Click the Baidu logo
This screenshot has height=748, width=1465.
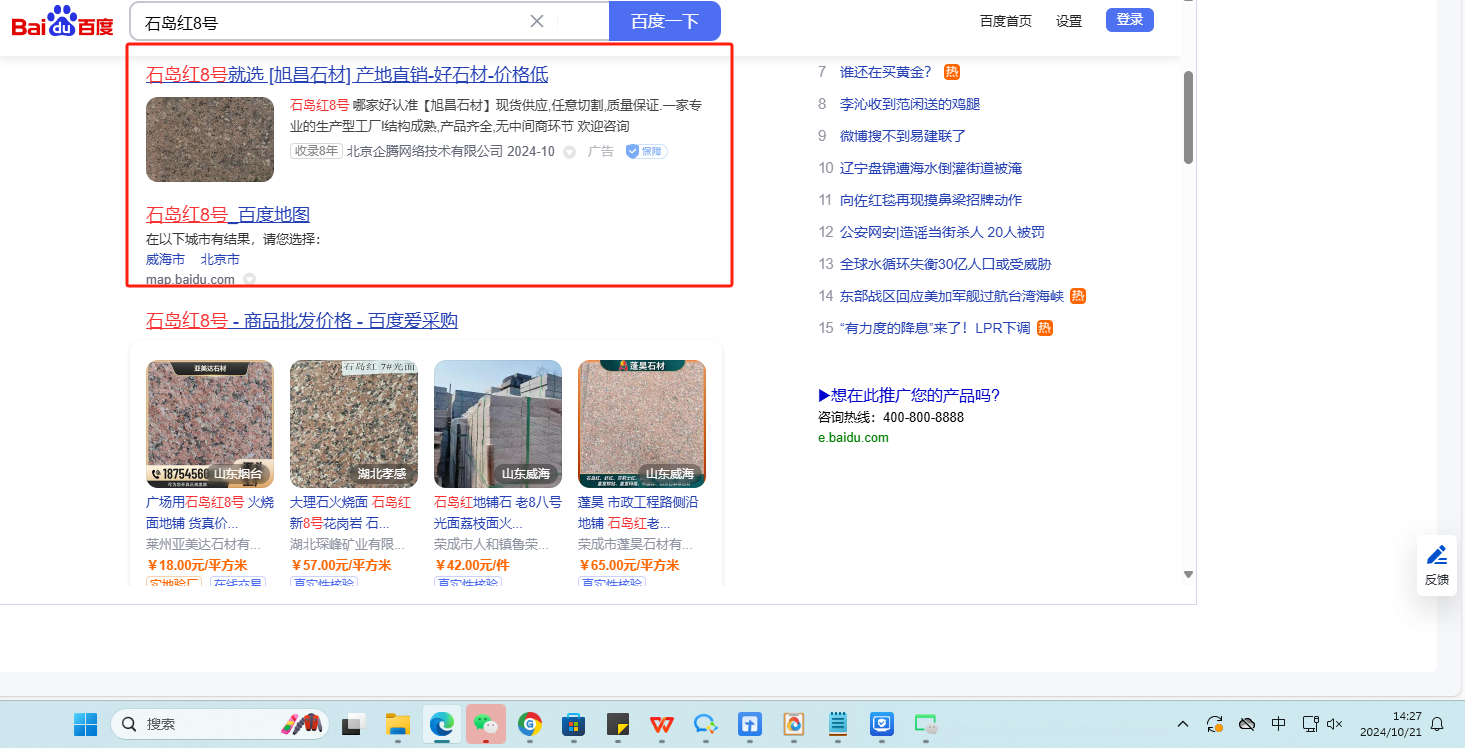62,21
